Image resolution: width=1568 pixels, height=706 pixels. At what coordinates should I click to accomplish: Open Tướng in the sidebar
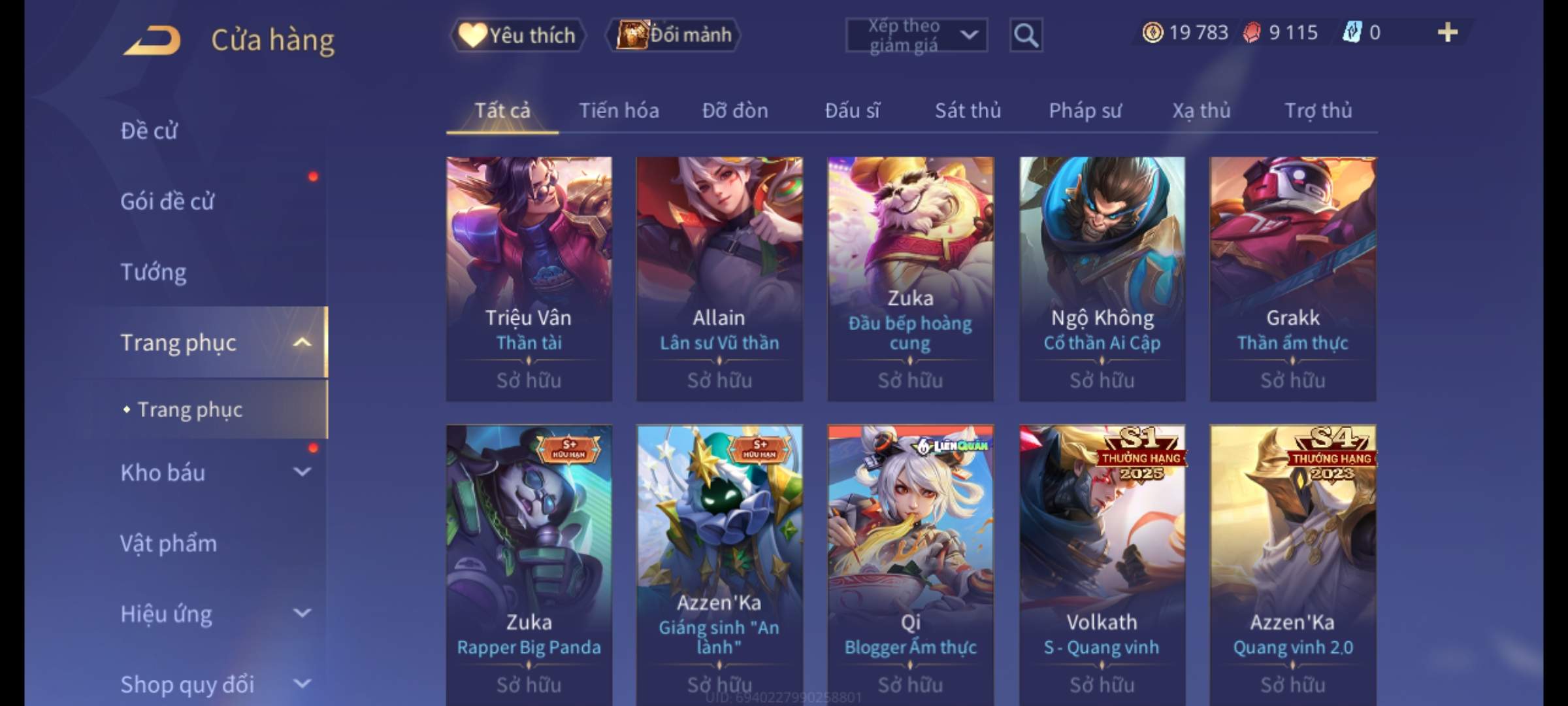pos(154,272)
